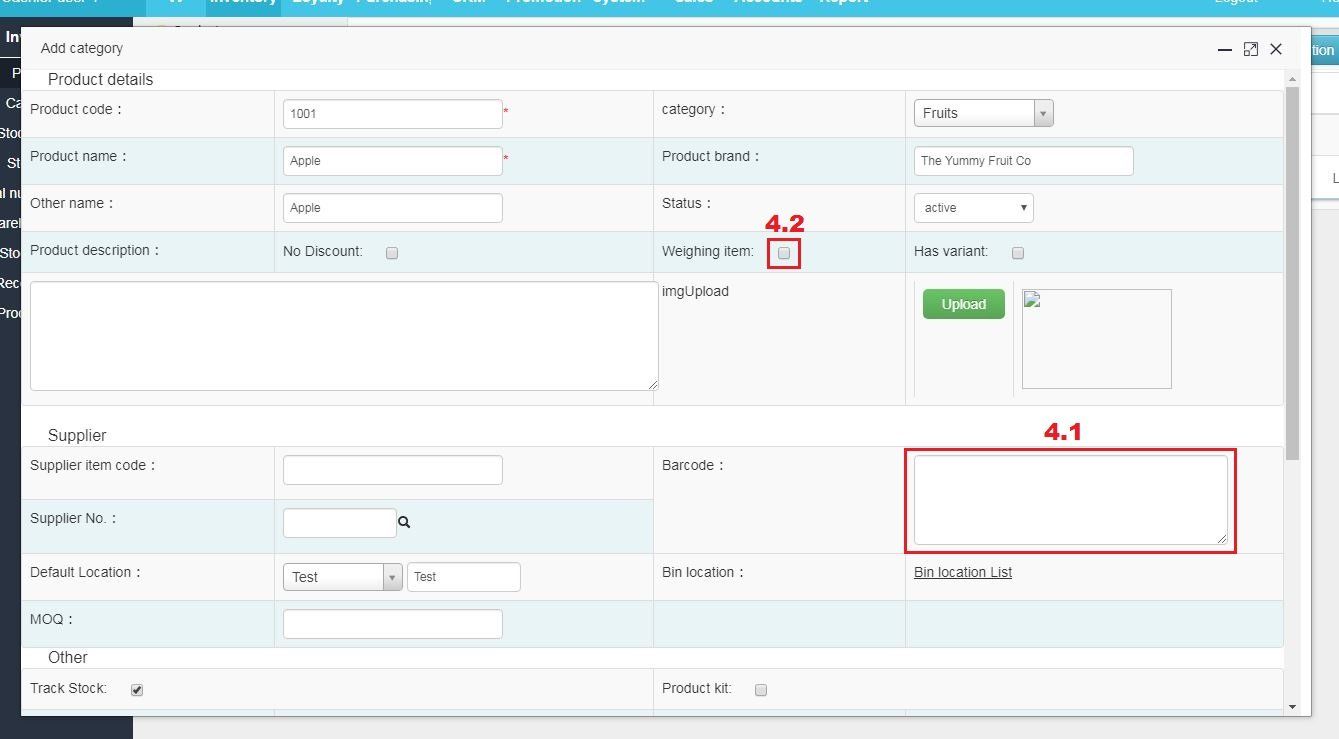Click the Supplier No. search magnifier icon
This screenshot has height=739, width=1339.
[404, 522]
